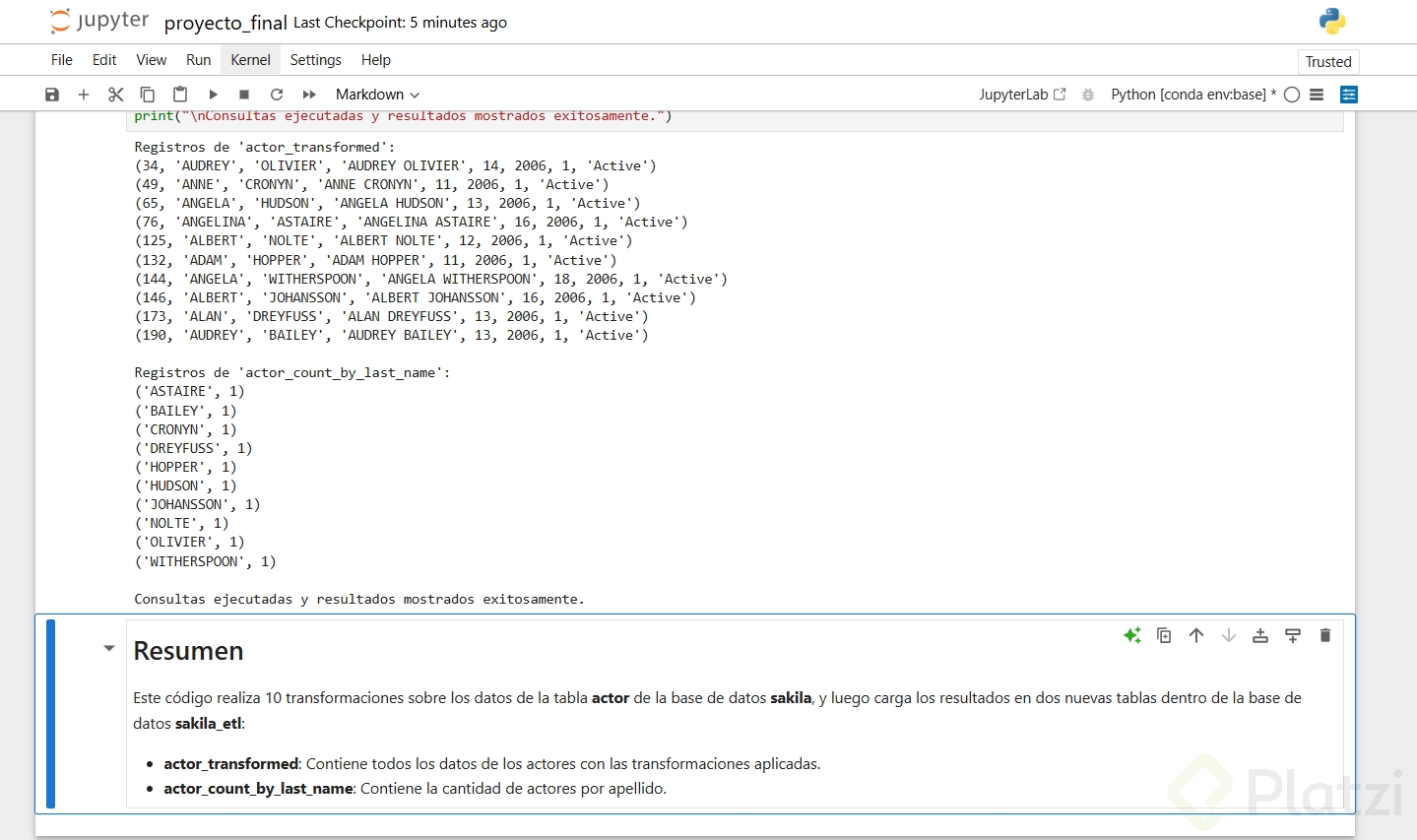Click the output line "Registros de 'actor_transformed':"
This screenshot has height=840, width=1417.
coord(265,148)
